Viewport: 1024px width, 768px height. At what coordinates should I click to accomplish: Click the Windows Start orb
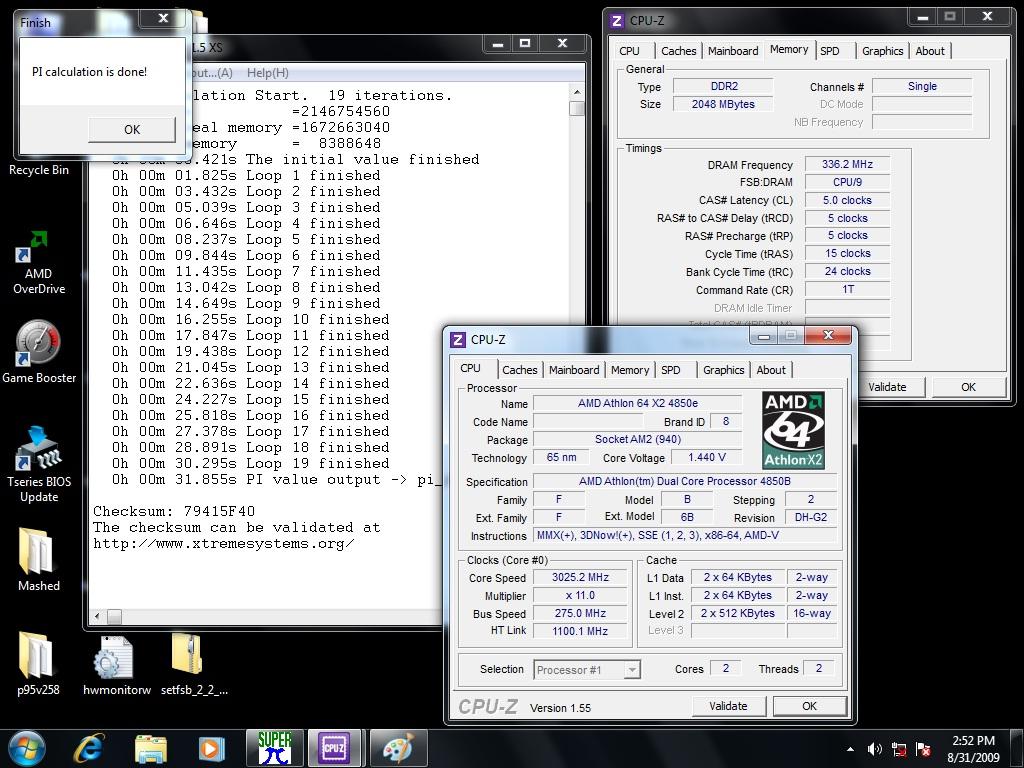click(27, 748)
